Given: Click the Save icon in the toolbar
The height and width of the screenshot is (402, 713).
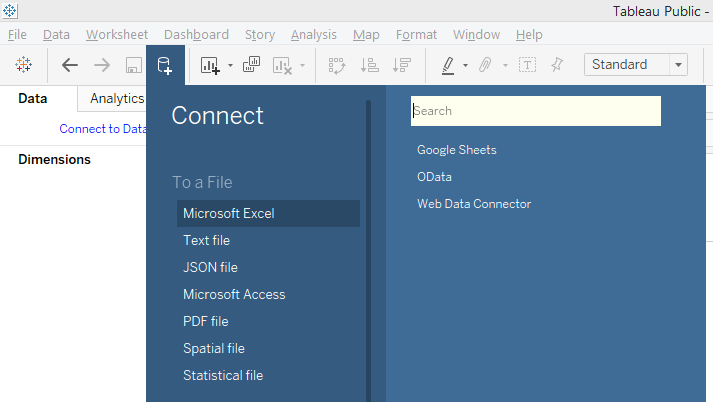Looking at the screenshot, I should [133, 65].
